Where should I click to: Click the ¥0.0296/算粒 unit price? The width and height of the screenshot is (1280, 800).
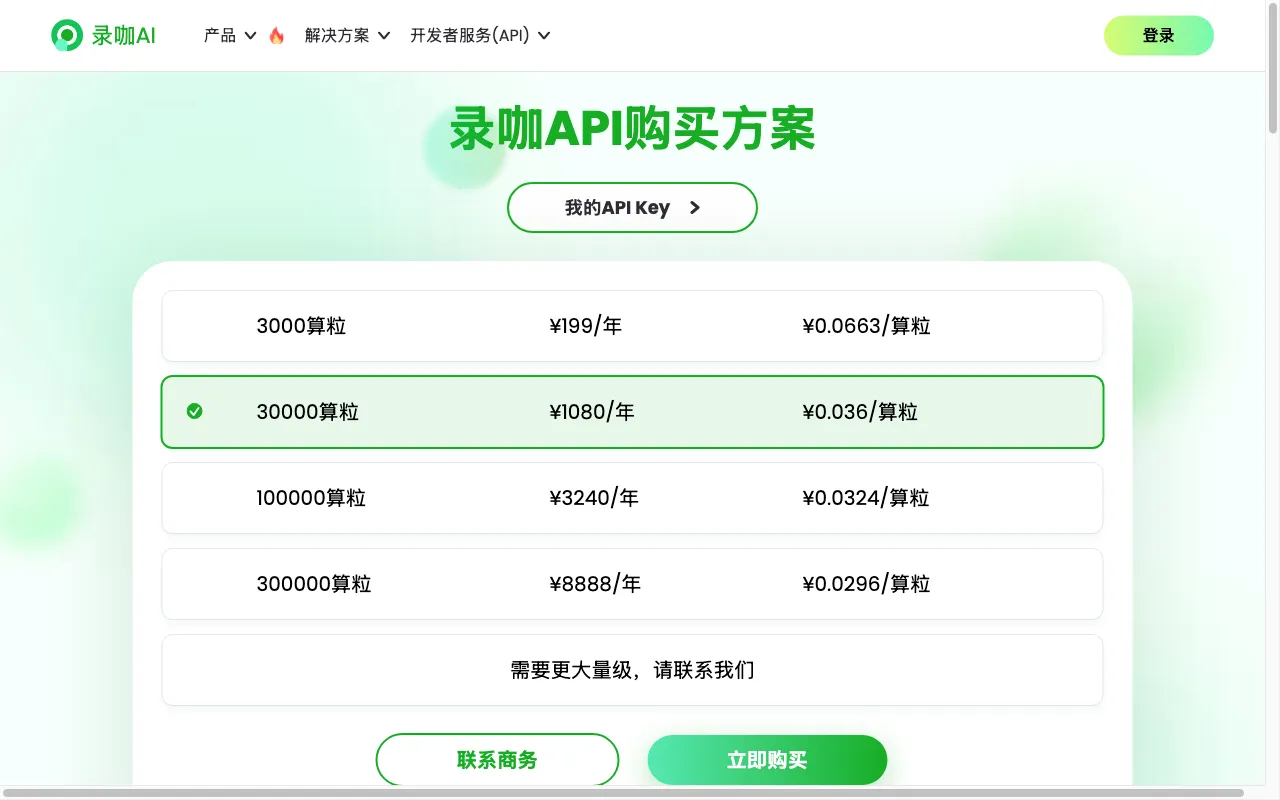tap(866, 584)
